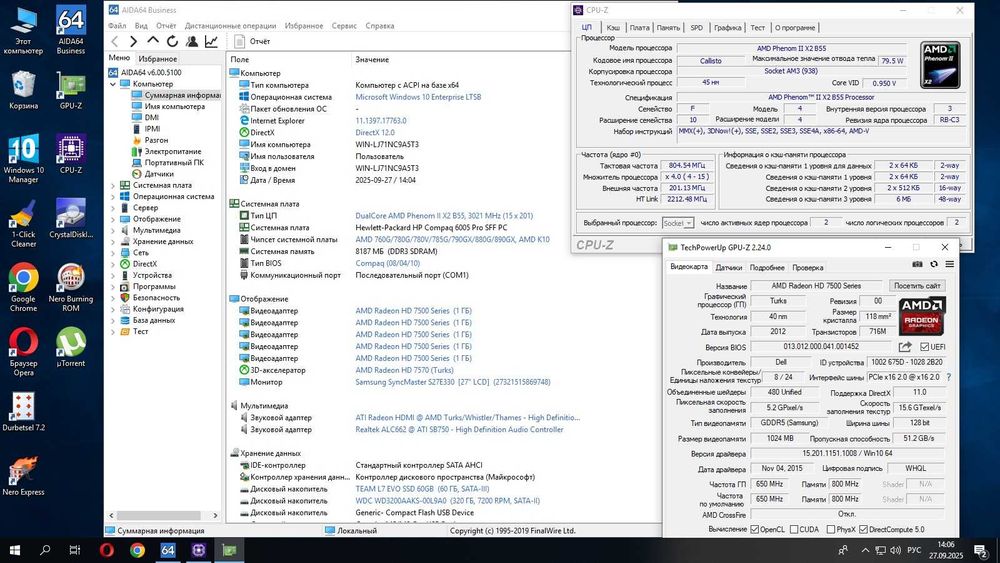Click GPU-Z BIOS export share icon
Image resolution: width=1000 pixels, height=563 pixels.
pyautogui.click(x=905, y=347)
